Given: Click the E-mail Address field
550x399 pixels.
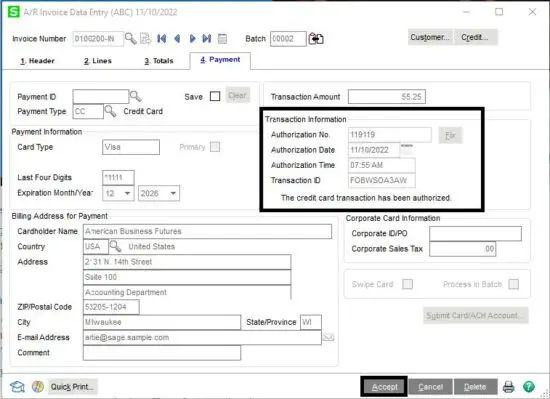Looking at the screenshot, I should (202, 338).
